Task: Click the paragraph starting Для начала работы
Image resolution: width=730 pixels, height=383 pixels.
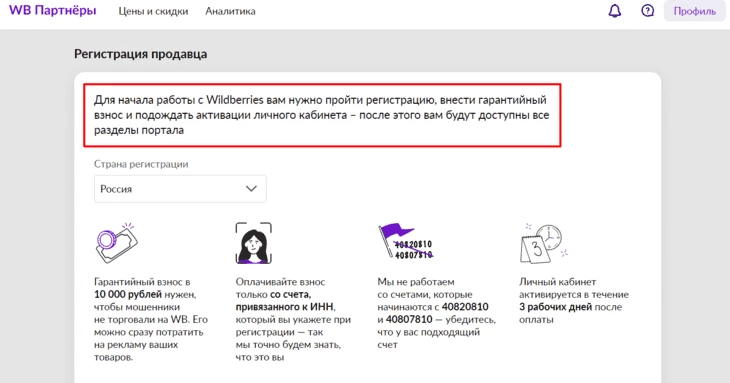Action: click(x=322, y=115)
